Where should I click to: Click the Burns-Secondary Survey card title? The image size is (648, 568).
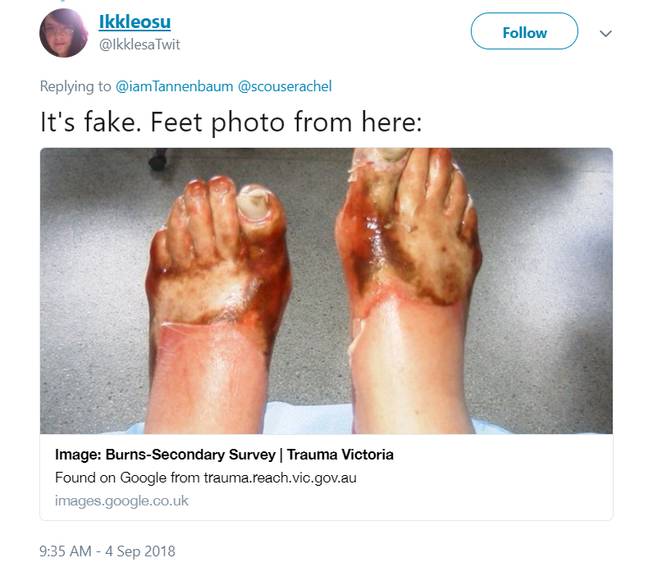[x=224, y=455]
